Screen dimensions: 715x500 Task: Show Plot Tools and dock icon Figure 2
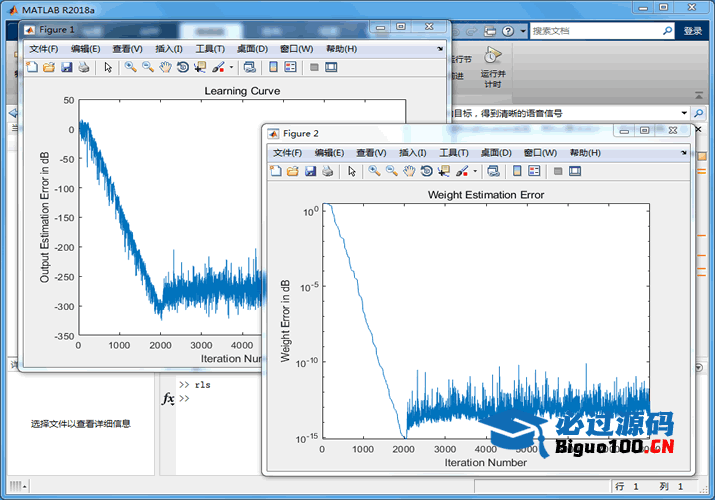575,171
